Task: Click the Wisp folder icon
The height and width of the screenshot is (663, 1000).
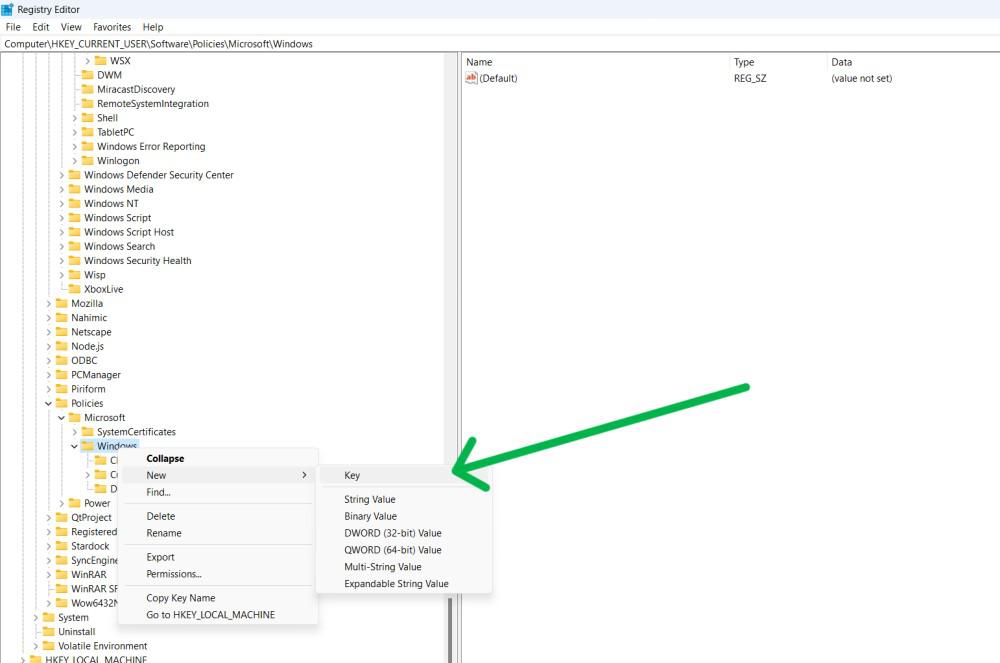Action: [75, 275]
